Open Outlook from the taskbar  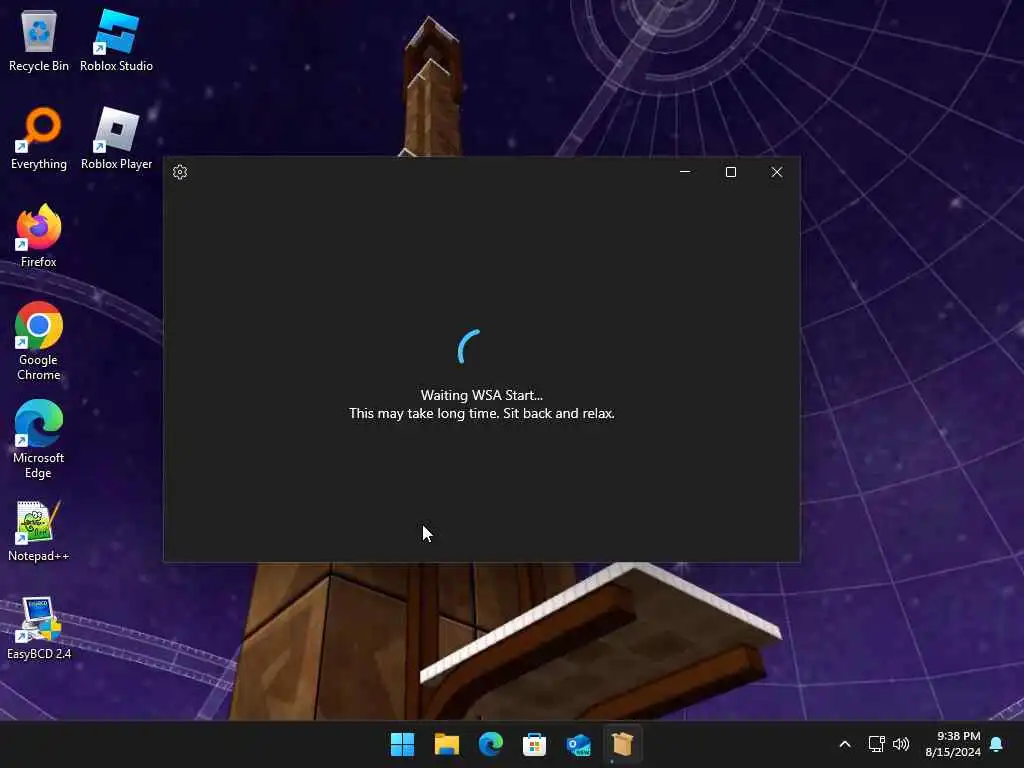(x=579, y=744)
